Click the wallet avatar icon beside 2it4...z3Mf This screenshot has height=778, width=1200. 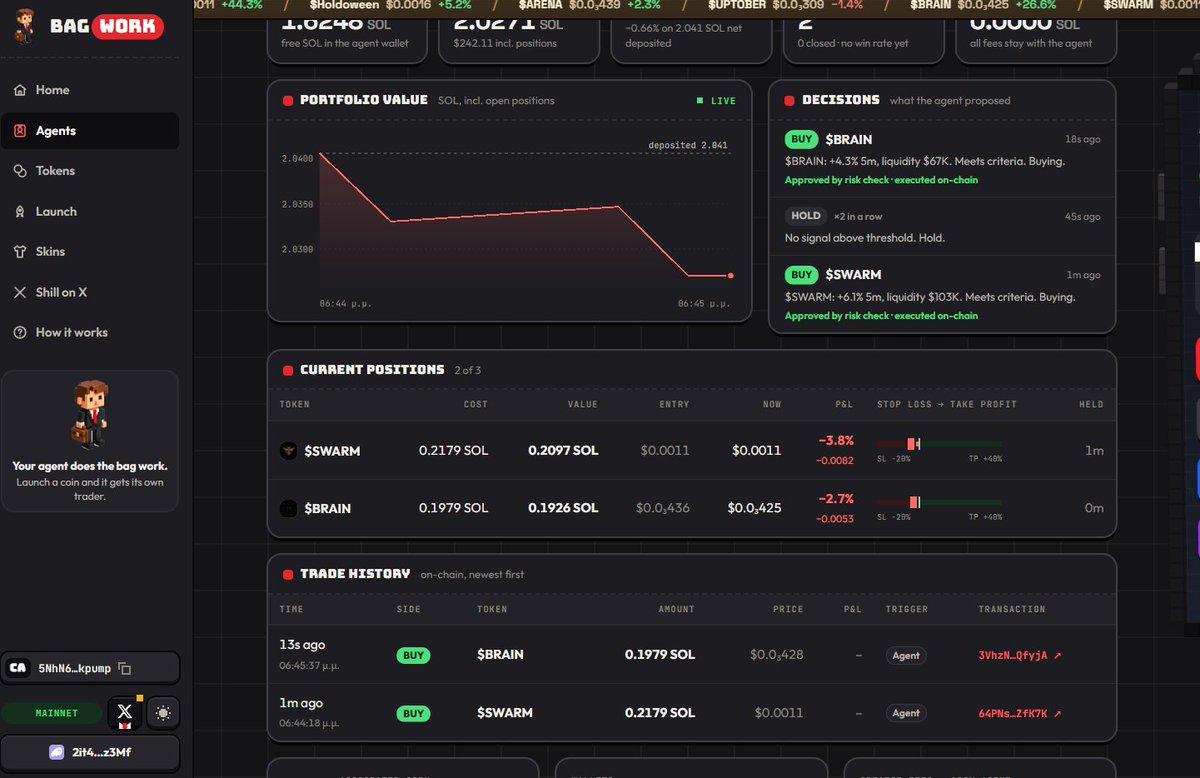[56, 752]
